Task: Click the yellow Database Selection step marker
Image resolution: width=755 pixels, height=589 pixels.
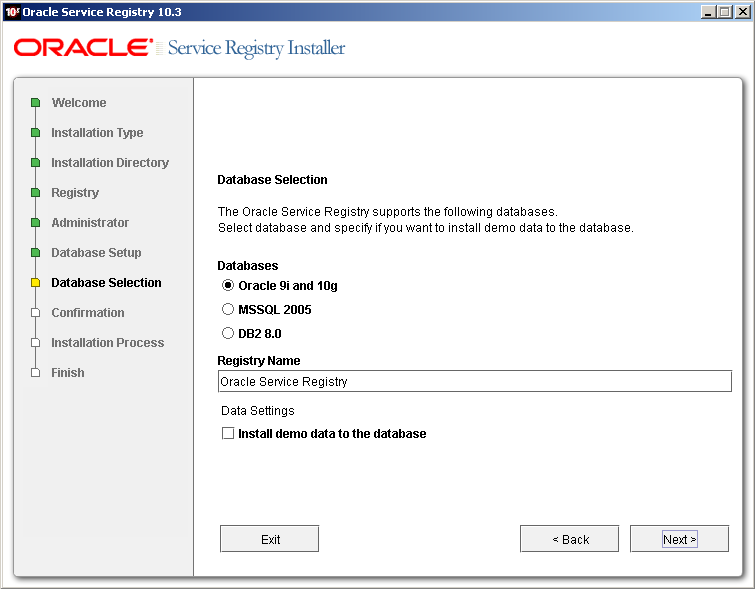Action: (35, 283)
